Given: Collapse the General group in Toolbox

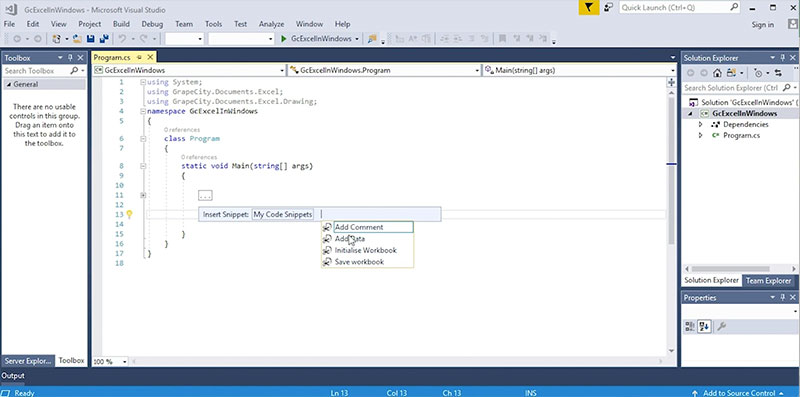Looking at the screenshot, I should click(8, 85).
